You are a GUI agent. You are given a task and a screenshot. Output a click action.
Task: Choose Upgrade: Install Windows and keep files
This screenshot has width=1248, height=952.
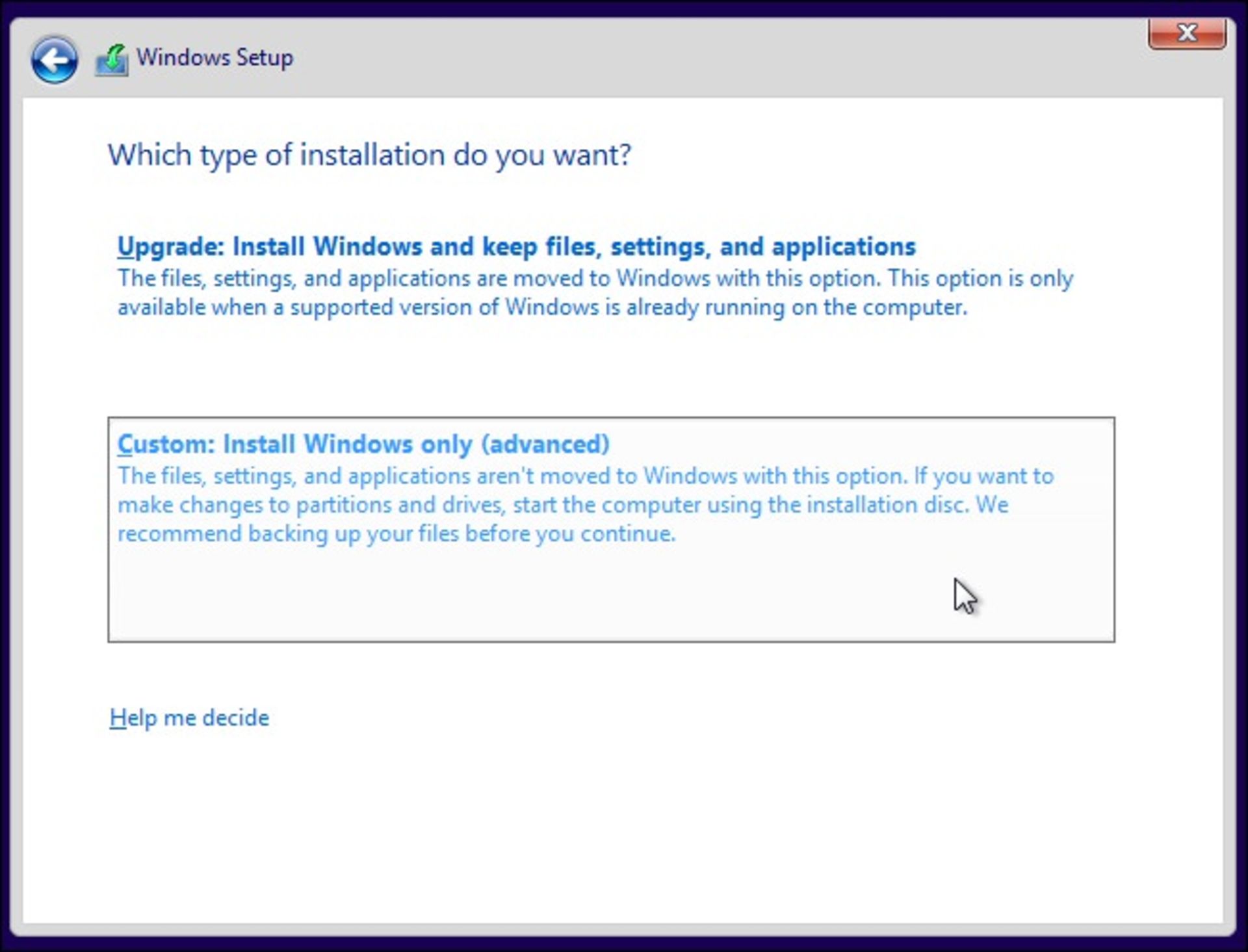click(516, 247)
